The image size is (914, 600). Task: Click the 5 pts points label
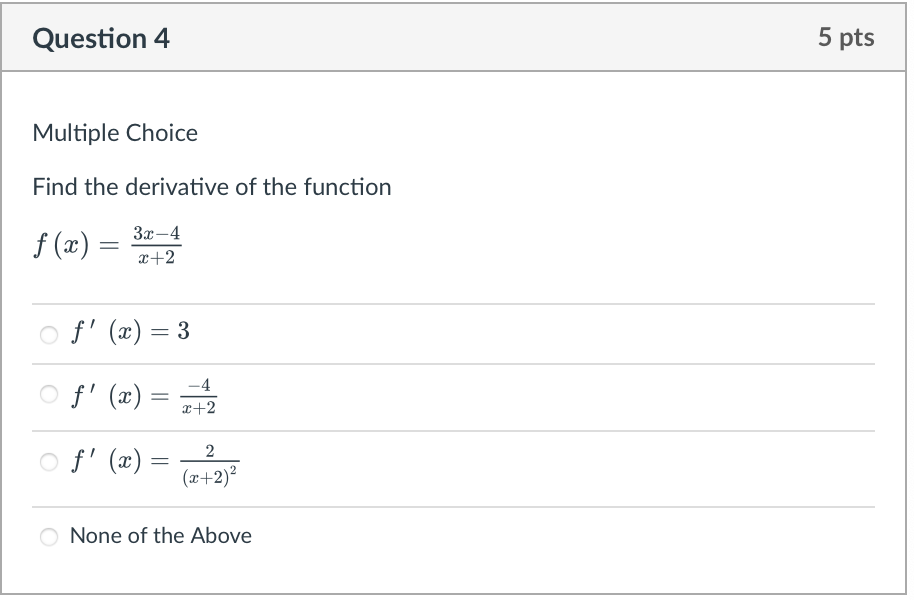tap(846, 37)
